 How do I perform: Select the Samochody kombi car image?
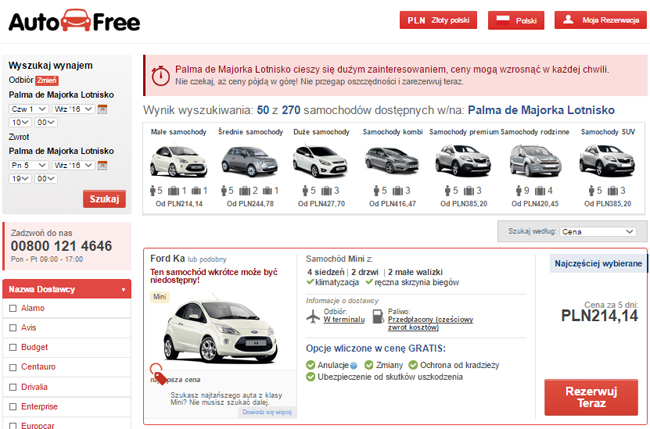(392, 160)
